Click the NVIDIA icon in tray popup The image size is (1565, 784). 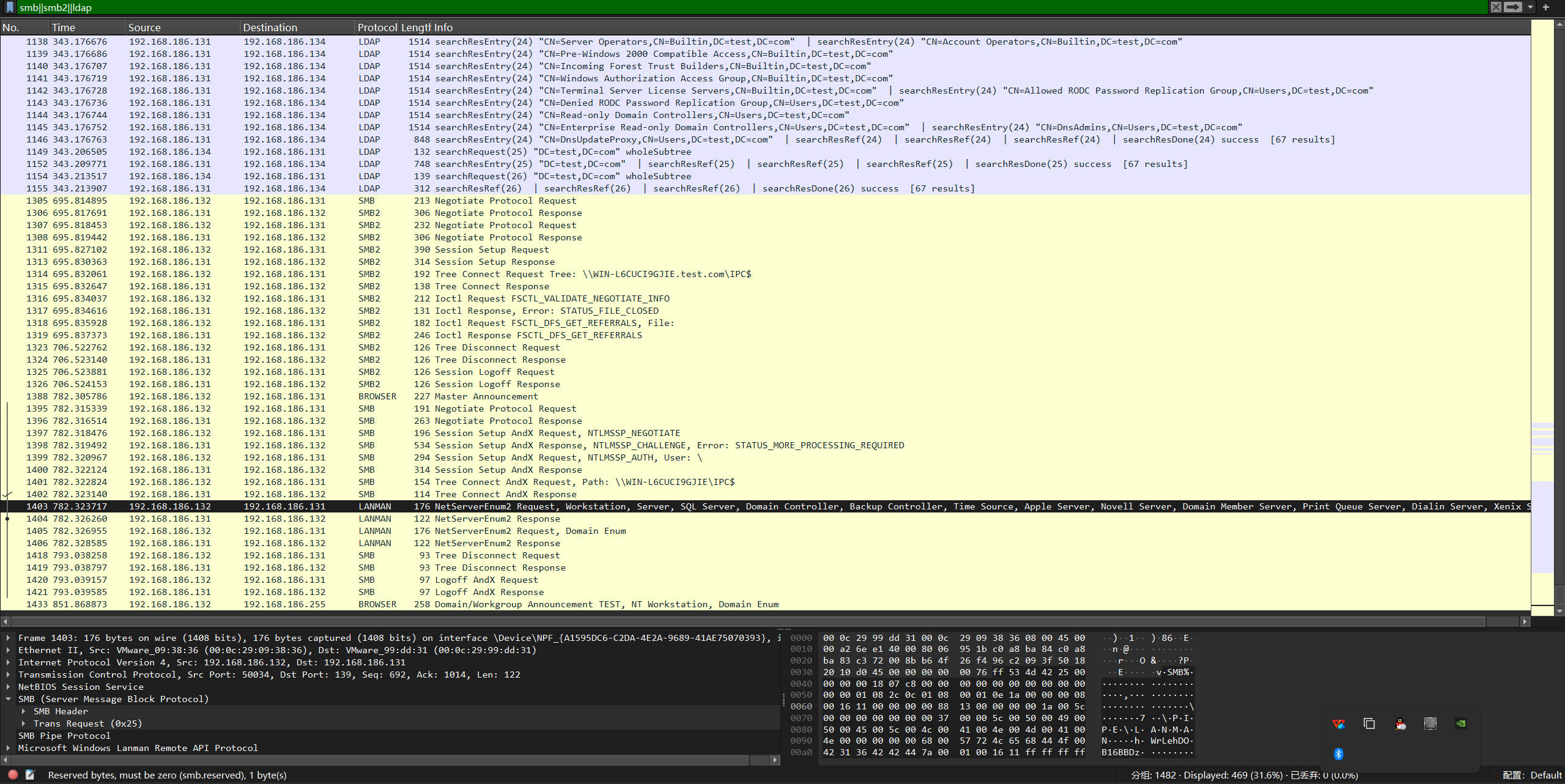pos(1460,723)
